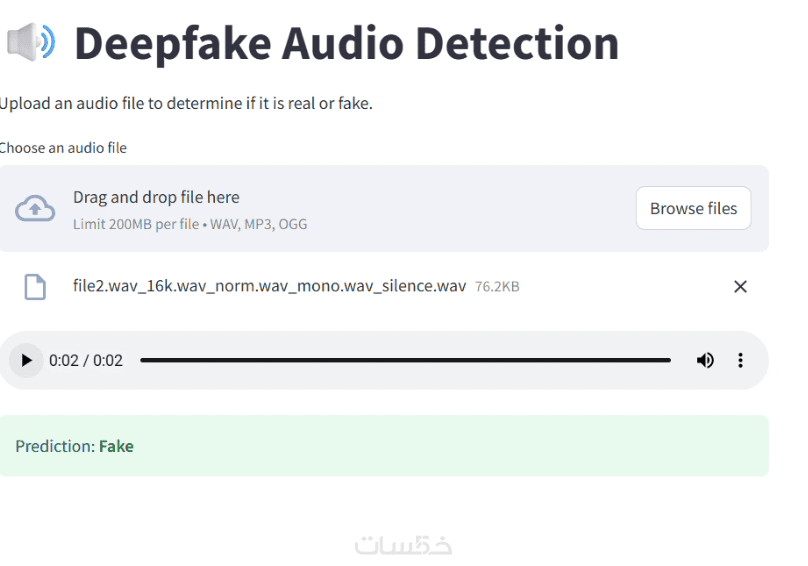Click the 0:02 / 0:02 time display
This screenshot has width=808, height=566.
click(86, 360)
